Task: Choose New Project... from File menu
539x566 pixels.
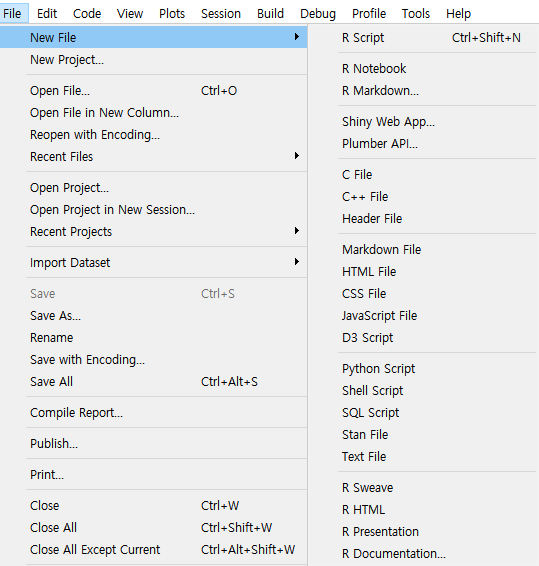Action: coord(153,60)
